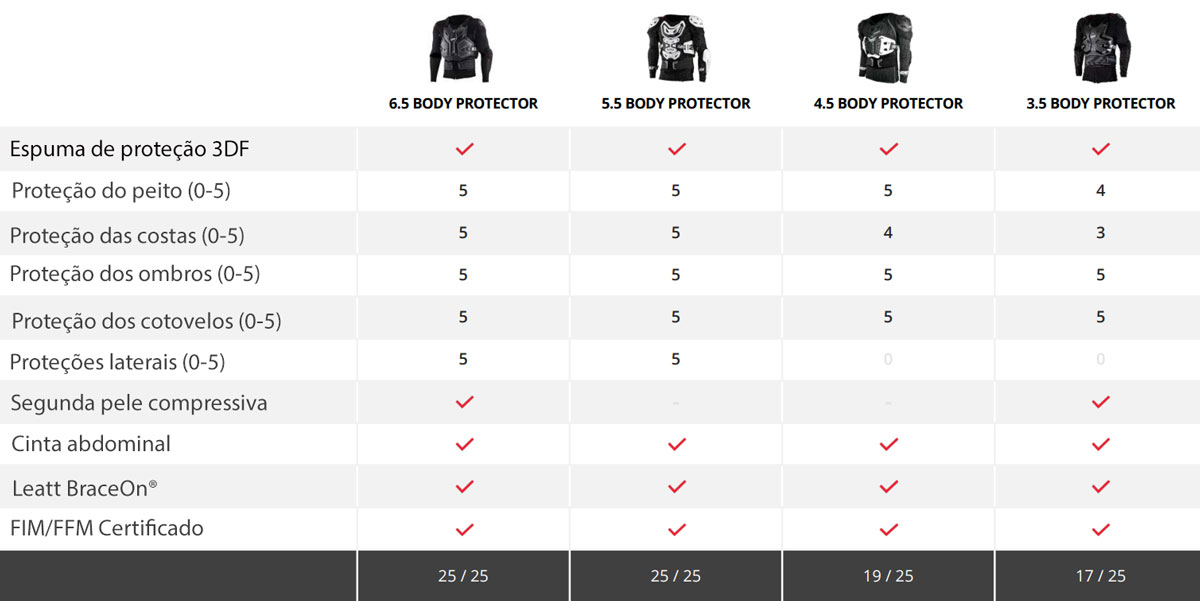Click the 19 / 25 total score cell
Screen dimensions: 1200x601
point(888,576)
